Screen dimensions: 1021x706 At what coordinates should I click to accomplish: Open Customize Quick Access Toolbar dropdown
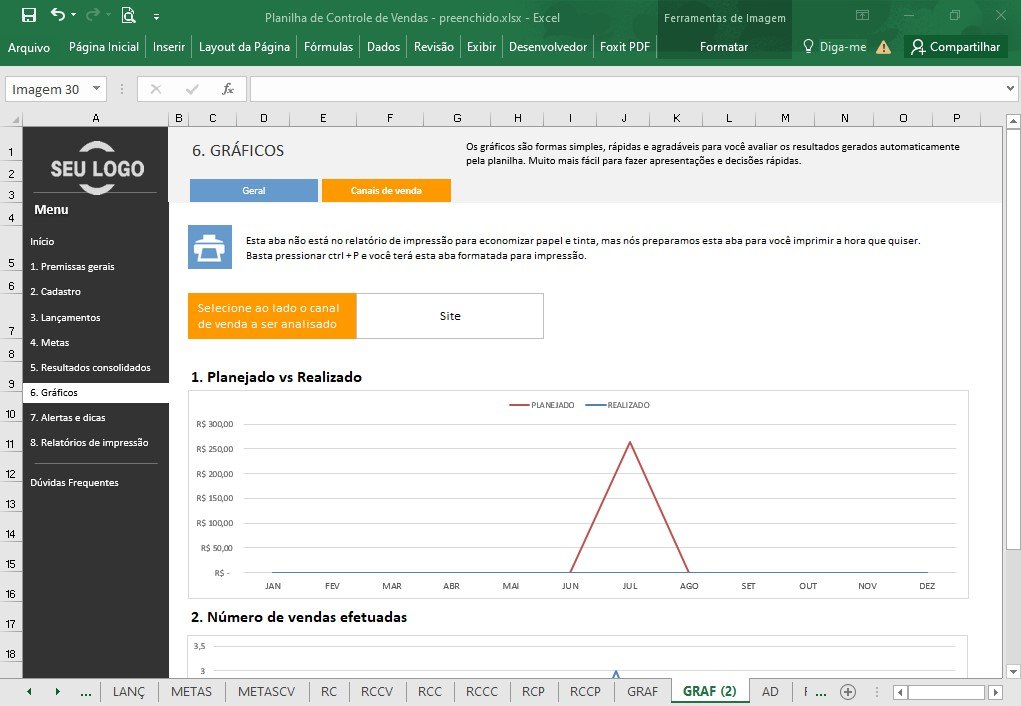click(x=156, y=17)
